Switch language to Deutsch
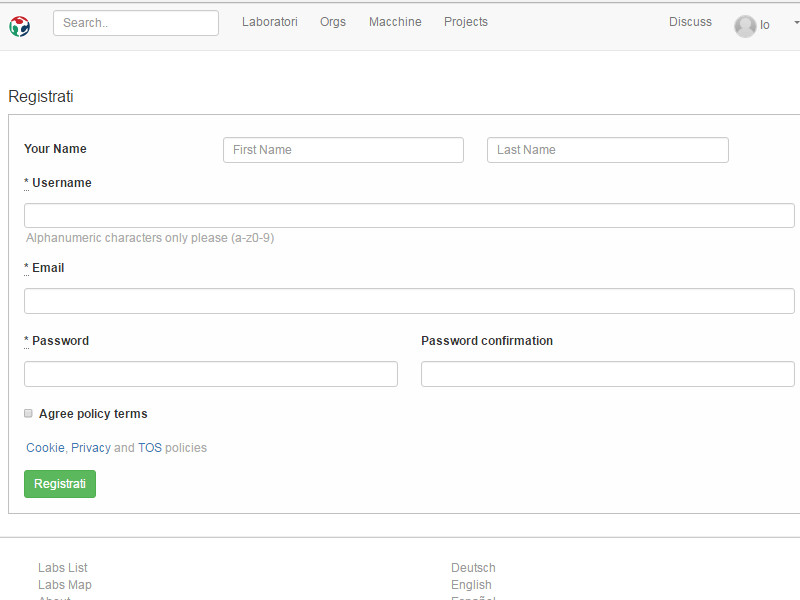Viewport: 800px width, 600px height. coord(473,568)
